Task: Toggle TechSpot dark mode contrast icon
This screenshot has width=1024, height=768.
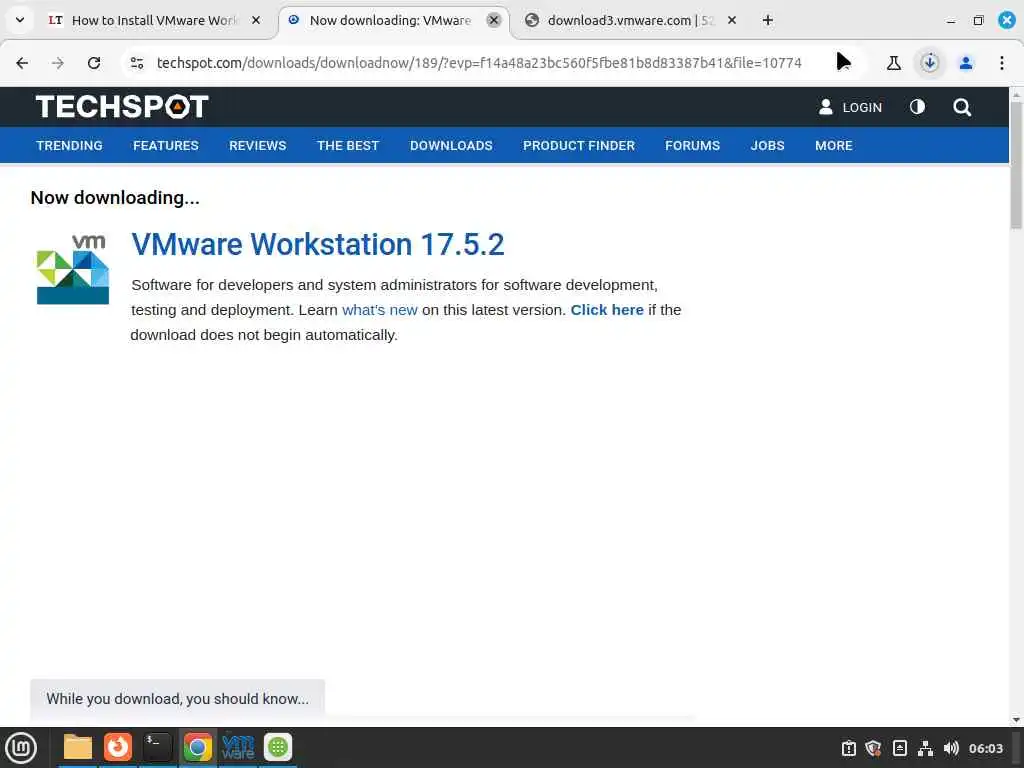Action: point(917,106)
